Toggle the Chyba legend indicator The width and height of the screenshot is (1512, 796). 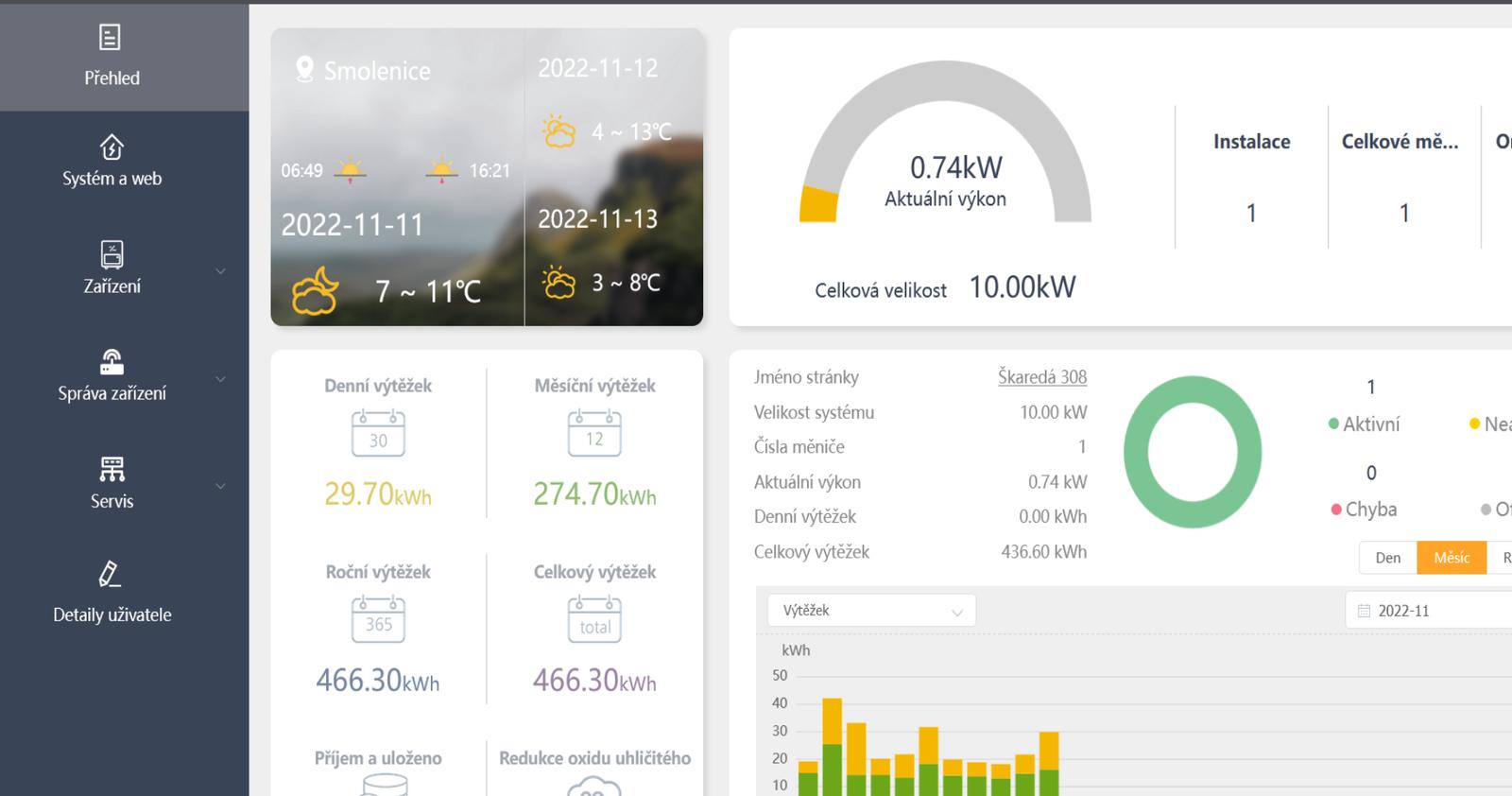click(x=1336, y=510)
